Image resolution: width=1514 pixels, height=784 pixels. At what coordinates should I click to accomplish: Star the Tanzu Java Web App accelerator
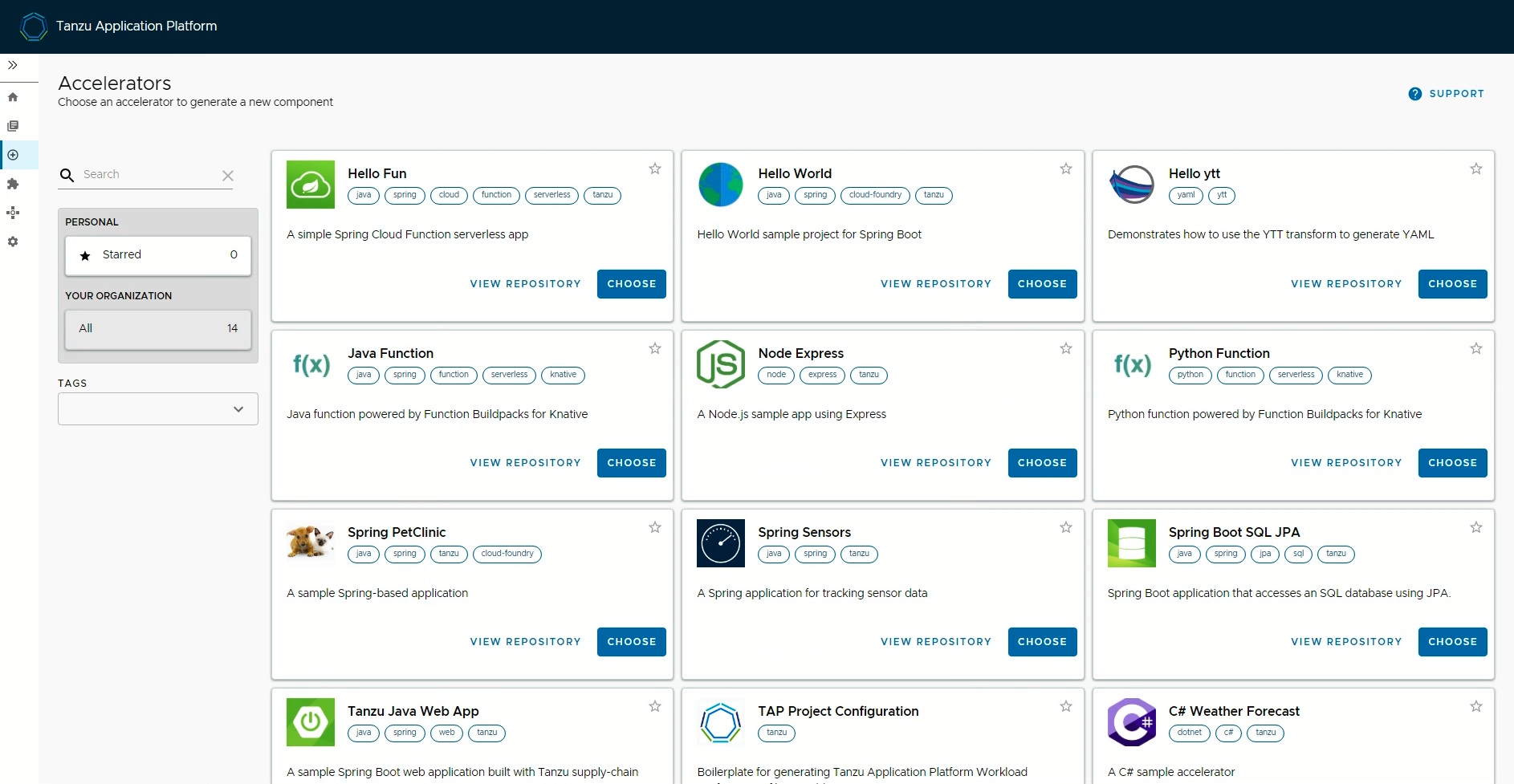(x=655, y=706)
